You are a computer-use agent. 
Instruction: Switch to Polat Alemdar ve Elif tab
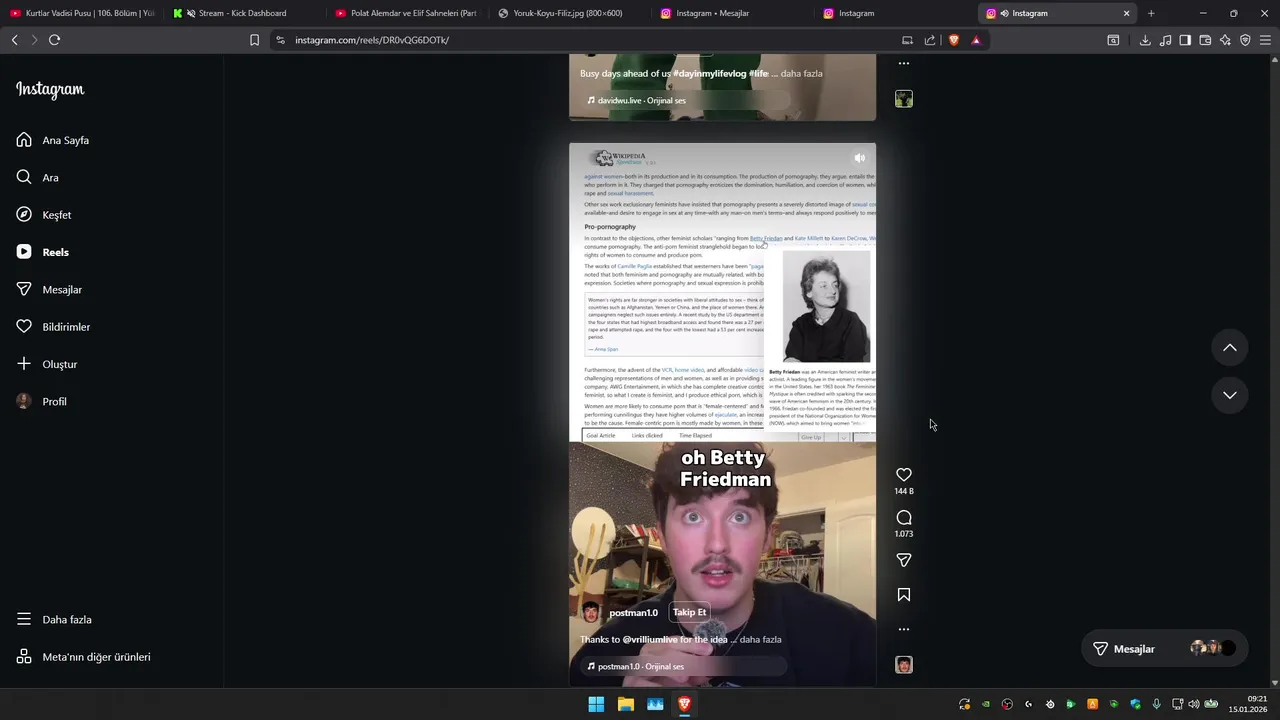405,13
